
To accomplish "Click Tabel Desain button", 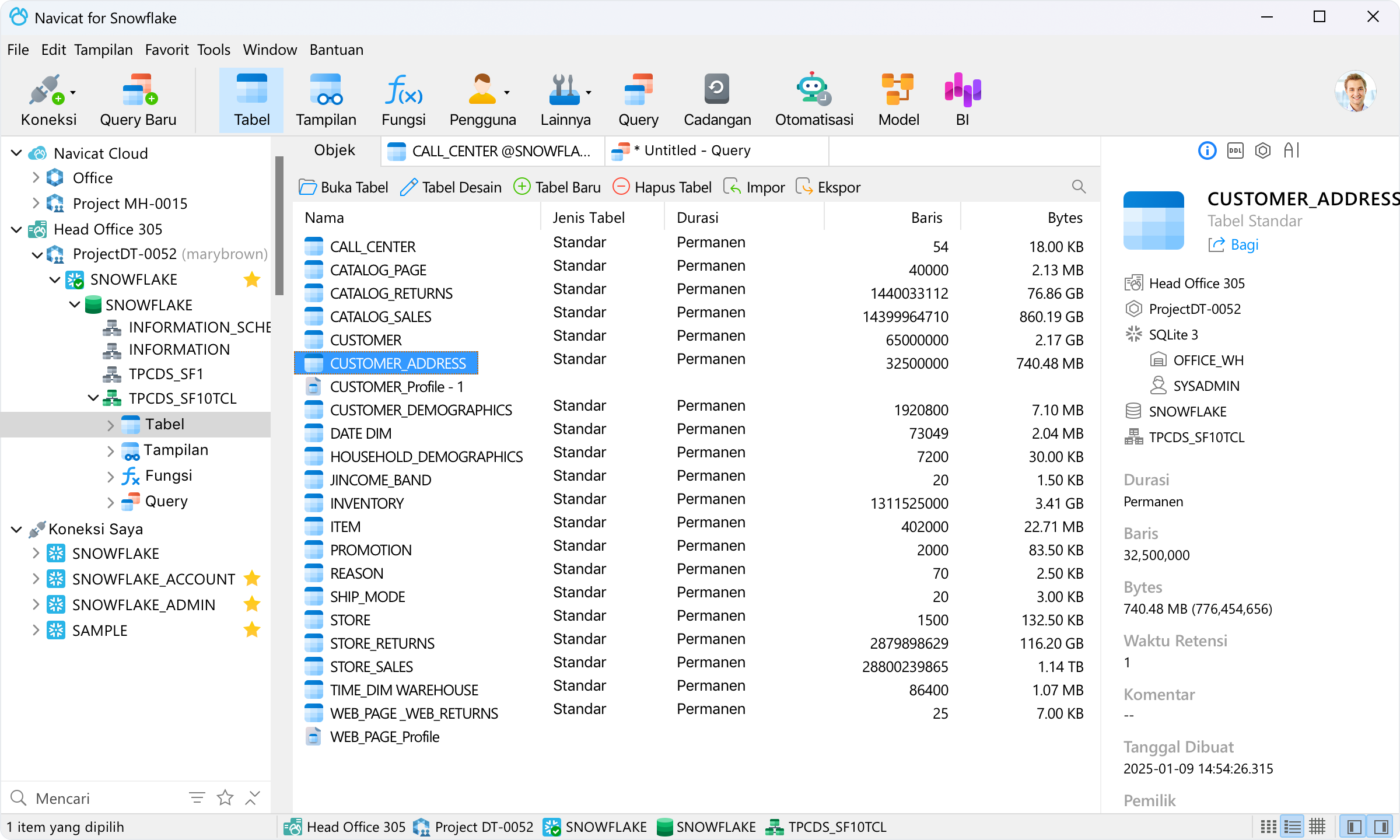I will tap(451, 187).
